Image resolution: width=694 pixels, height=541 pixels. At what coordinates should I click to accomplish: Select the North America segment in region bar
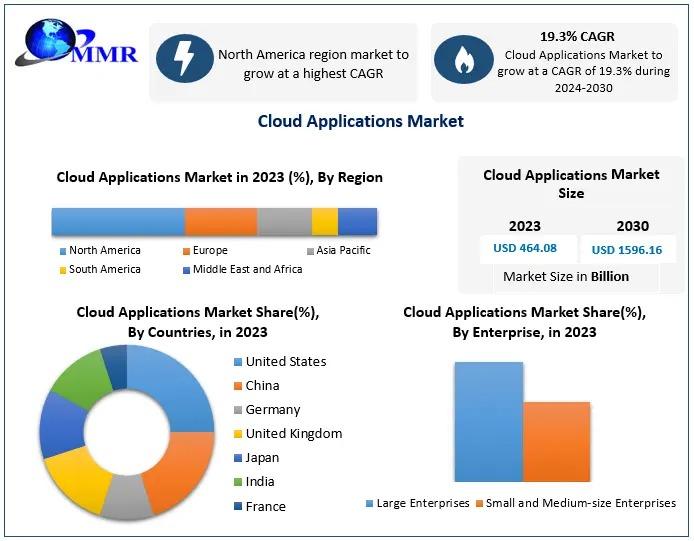pyautogui.click(x=118, y=221)
